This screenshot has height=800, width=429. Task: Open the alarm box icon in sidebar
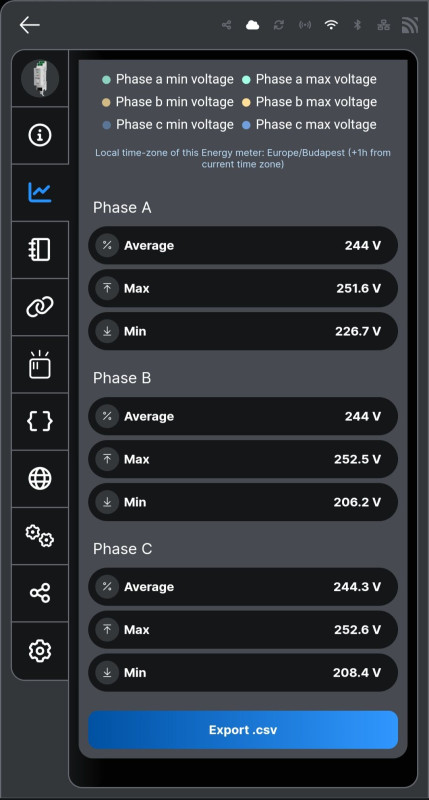tap(40, 364)
